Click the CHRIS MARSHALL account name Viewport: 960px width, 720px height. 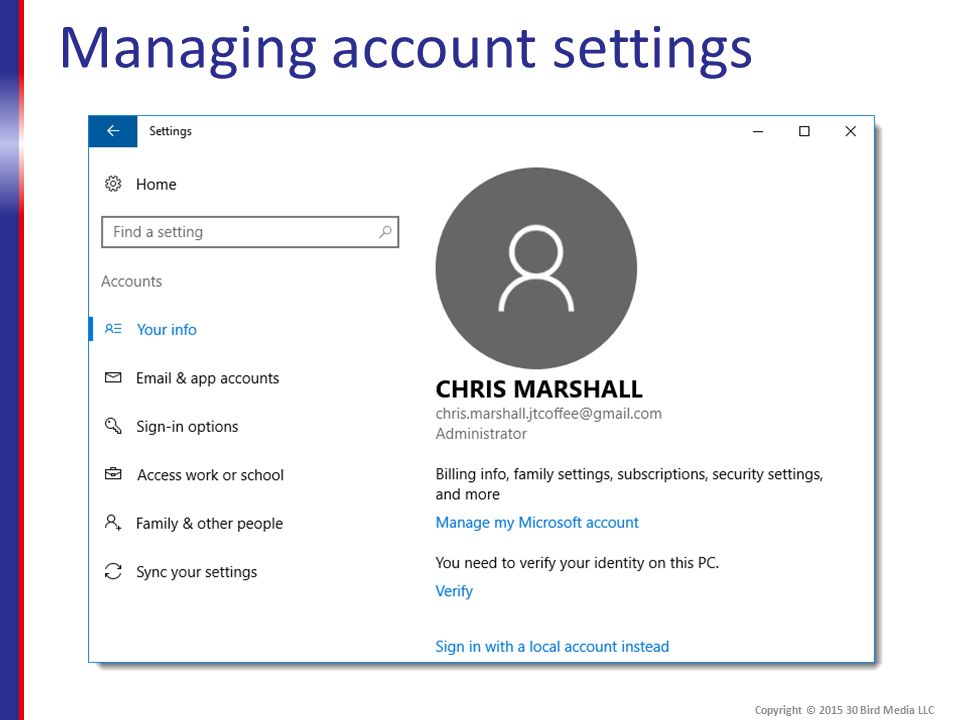tap(539, 389)
